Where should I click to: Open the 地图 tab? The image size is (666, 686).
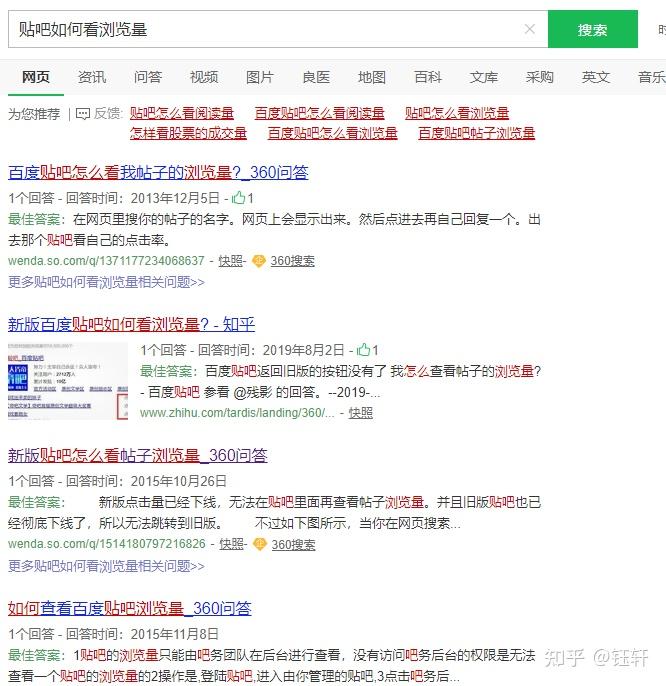(x=372, y=77)
